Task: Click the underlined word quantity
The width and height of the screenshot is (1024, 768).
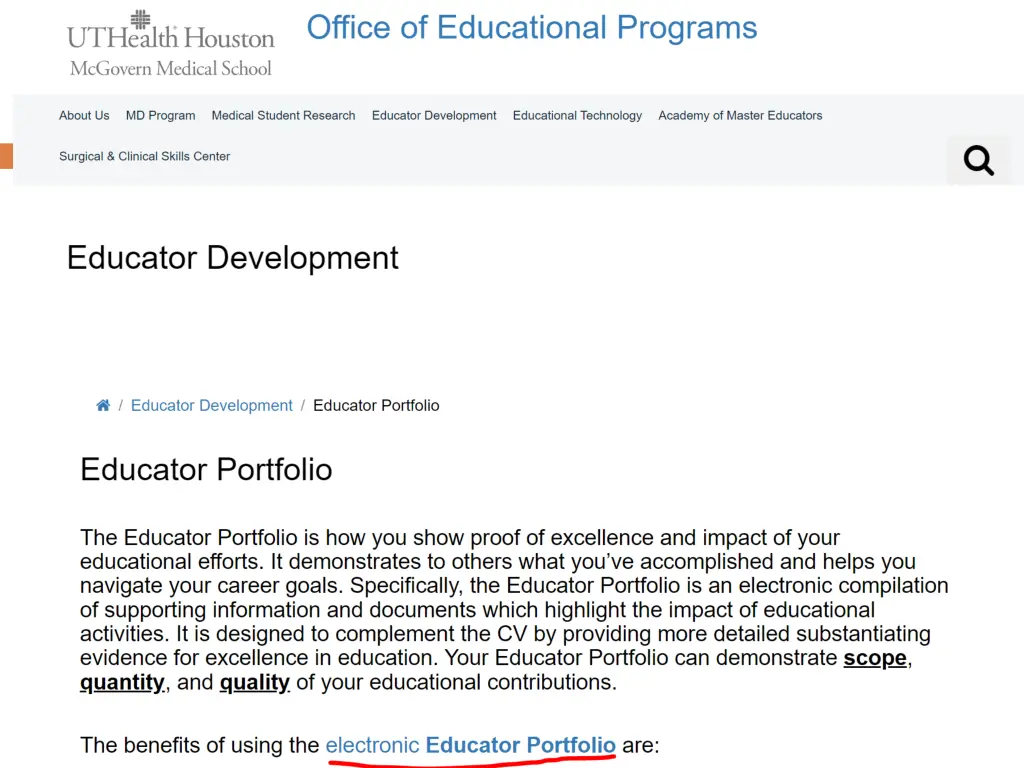Action: pyautogui.click(x=122, y=682)
